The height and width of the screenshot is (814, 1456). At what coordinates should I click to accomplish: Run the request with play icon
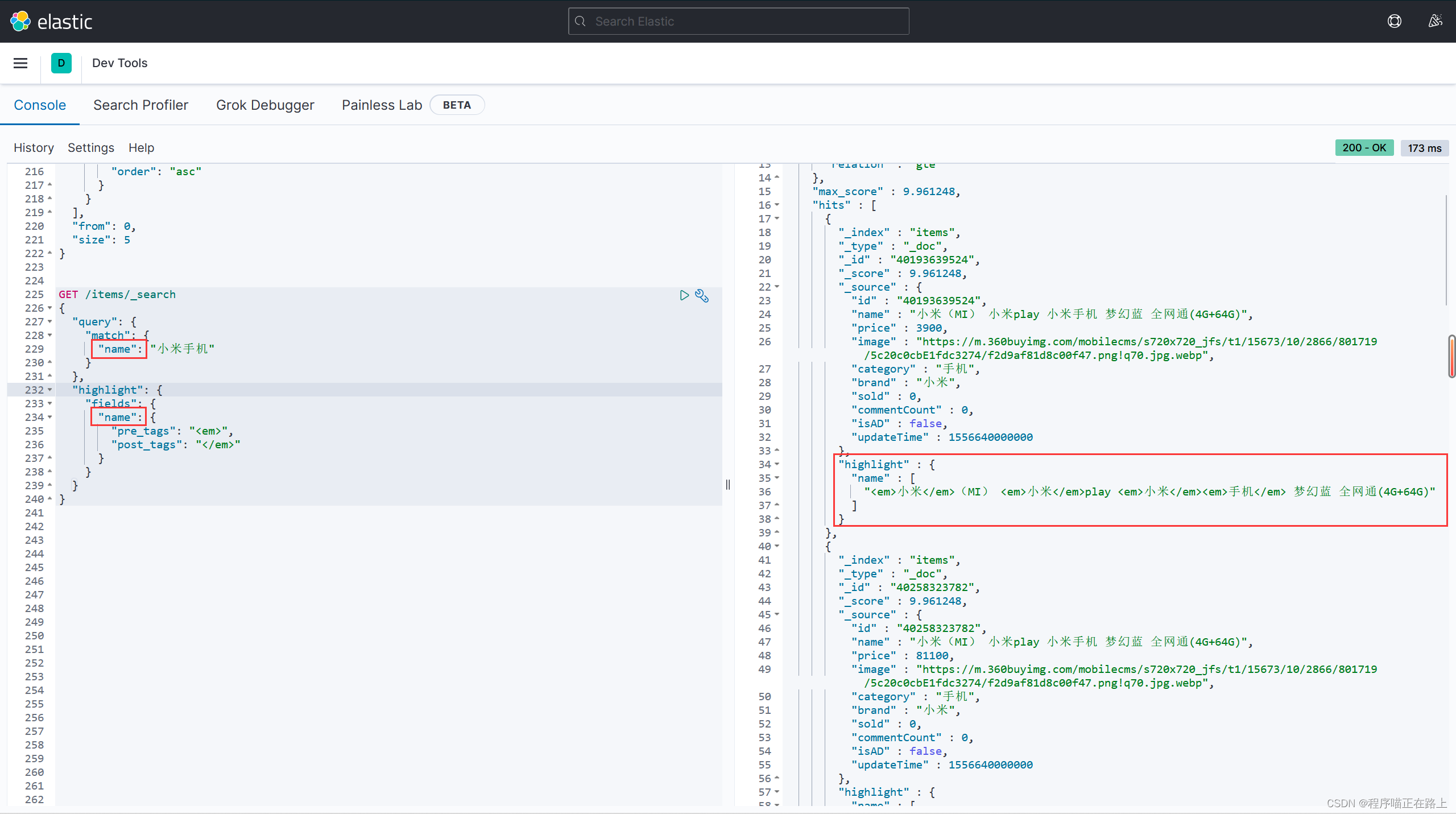click(x=684, y=295)
